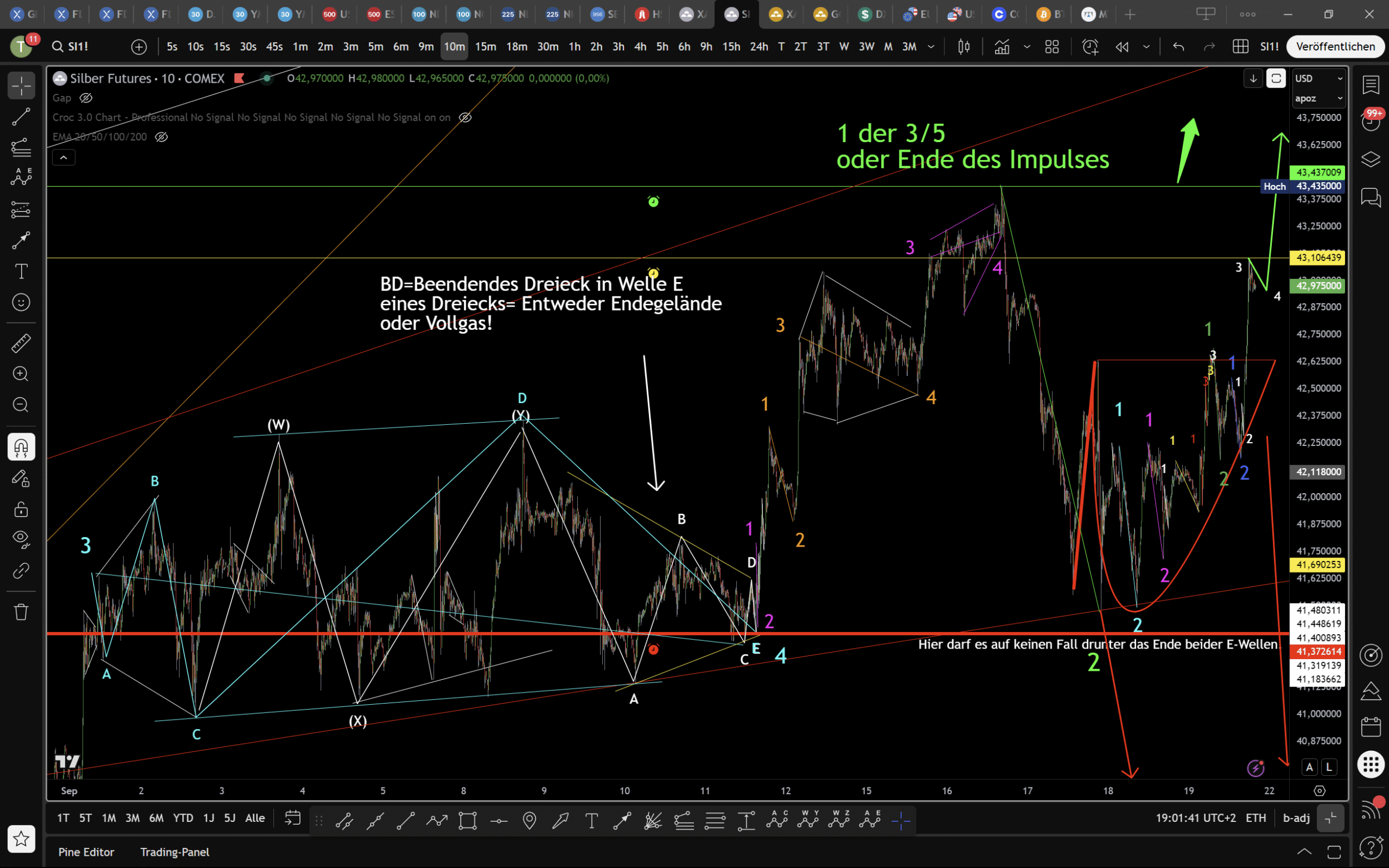The width and height of the screenshot is (1389, 868).
Task: Select the trend line drawing tool
Action: 21,117
